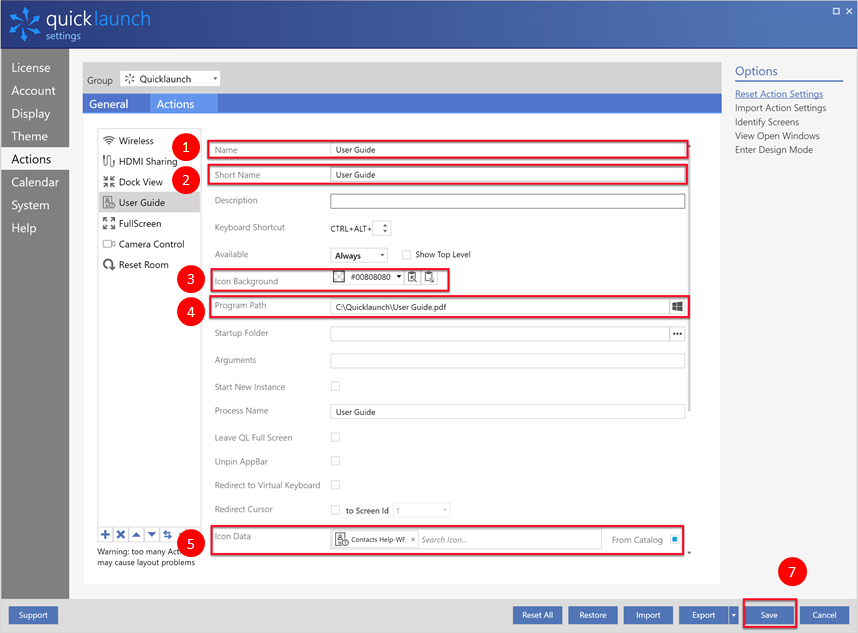Click View Open Windows option
Screen dimensions: 858x633
click(777, 136)
